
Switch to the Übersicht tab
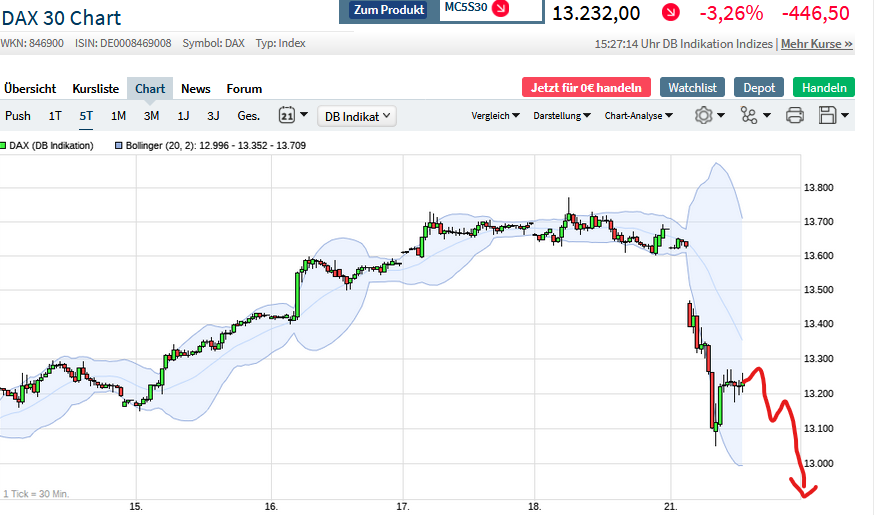[x=30, y=89]
